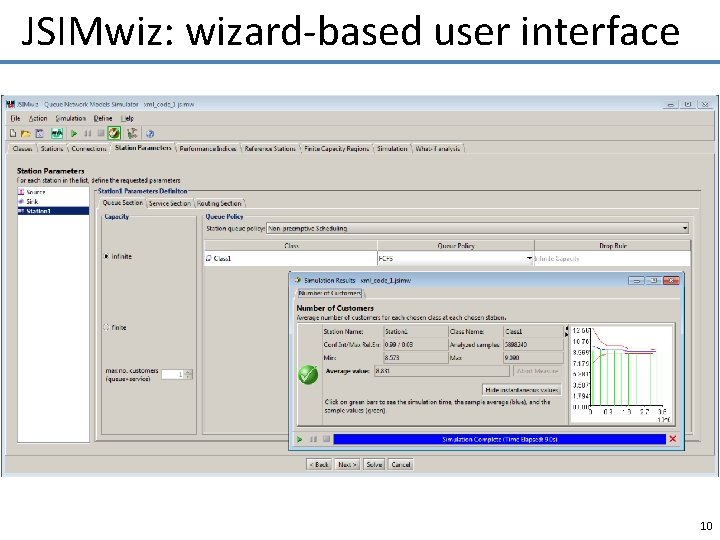Select the Number of Customers results tab
Viewport: 720px width, 540px height.
[330, 293]
